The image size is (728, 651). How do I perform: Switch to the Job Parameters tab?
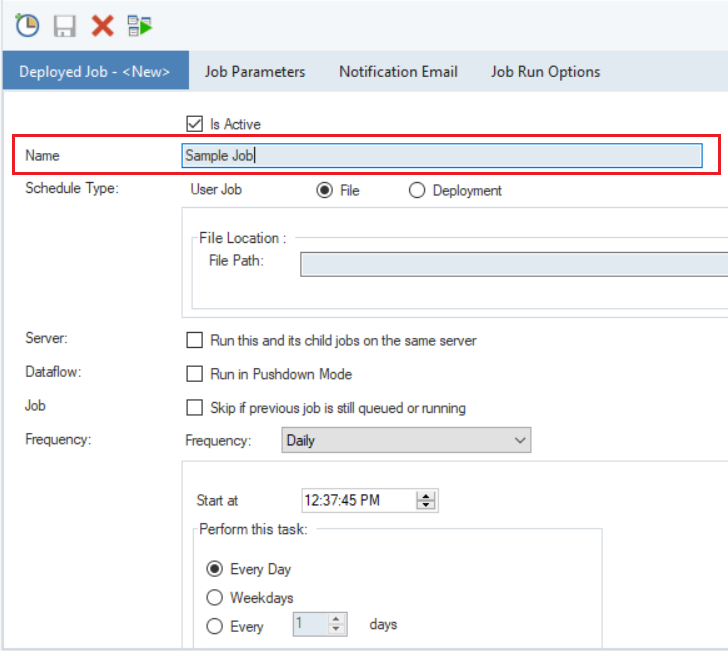(255, 72)
